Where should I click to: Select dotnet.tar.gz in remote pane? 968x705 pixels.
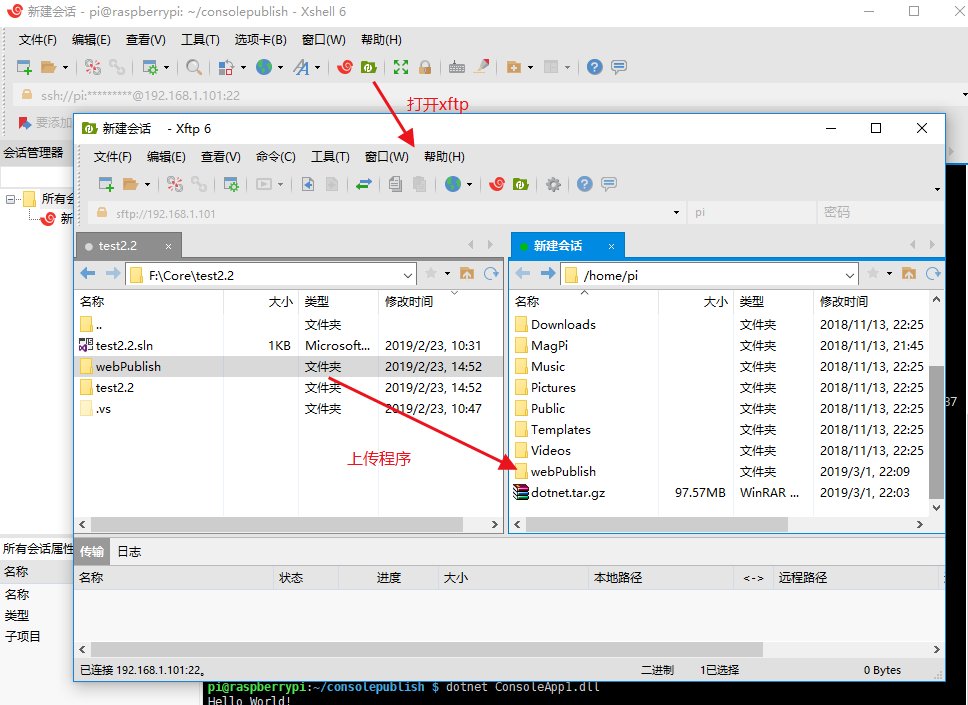pyautogui.click(x=719, y=493)
